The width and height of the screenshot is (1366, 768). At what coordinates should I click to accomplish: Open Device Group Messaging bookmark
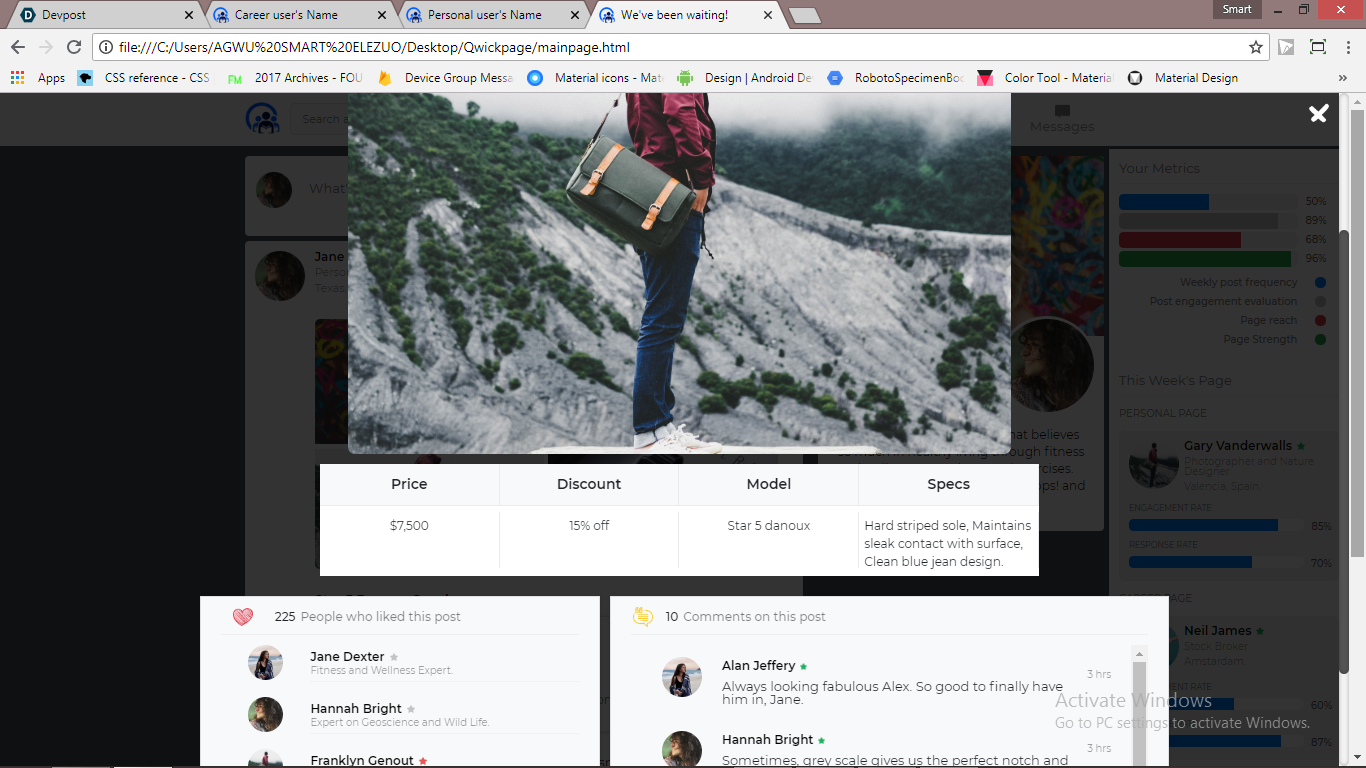(x=447, y=78)
